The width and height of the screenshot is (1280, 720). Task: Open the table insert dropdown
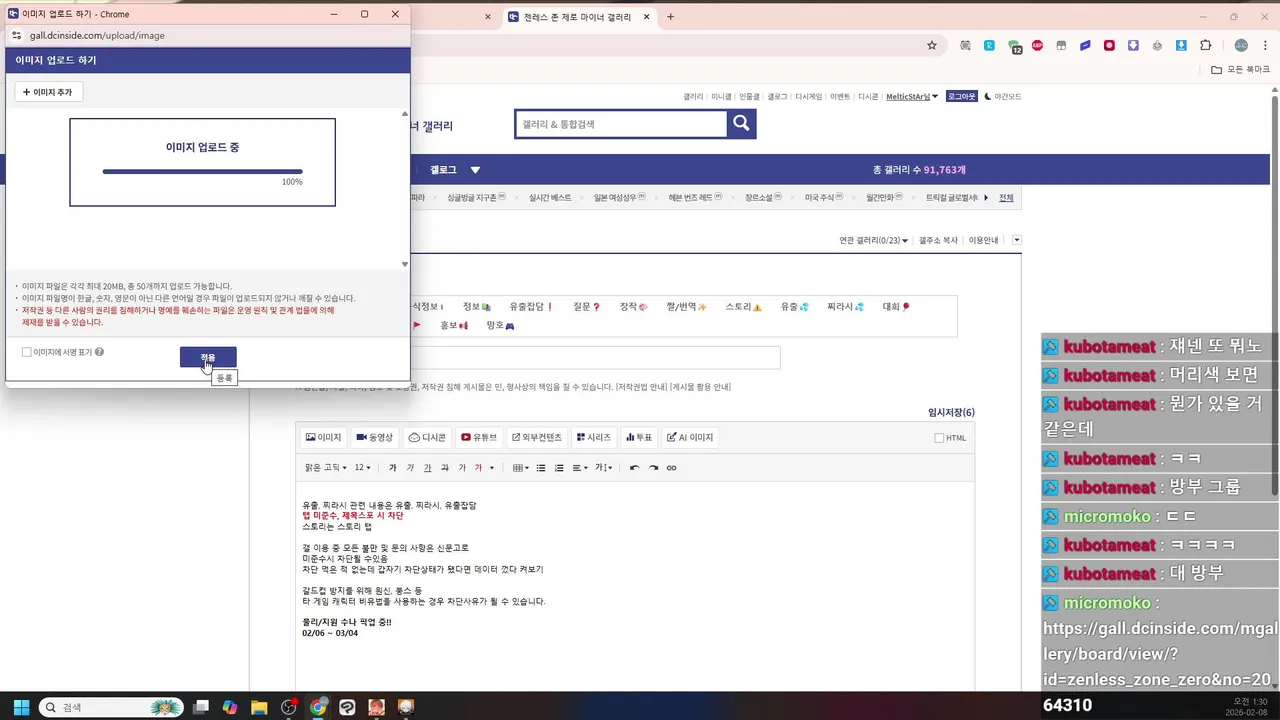pos(521,468)
